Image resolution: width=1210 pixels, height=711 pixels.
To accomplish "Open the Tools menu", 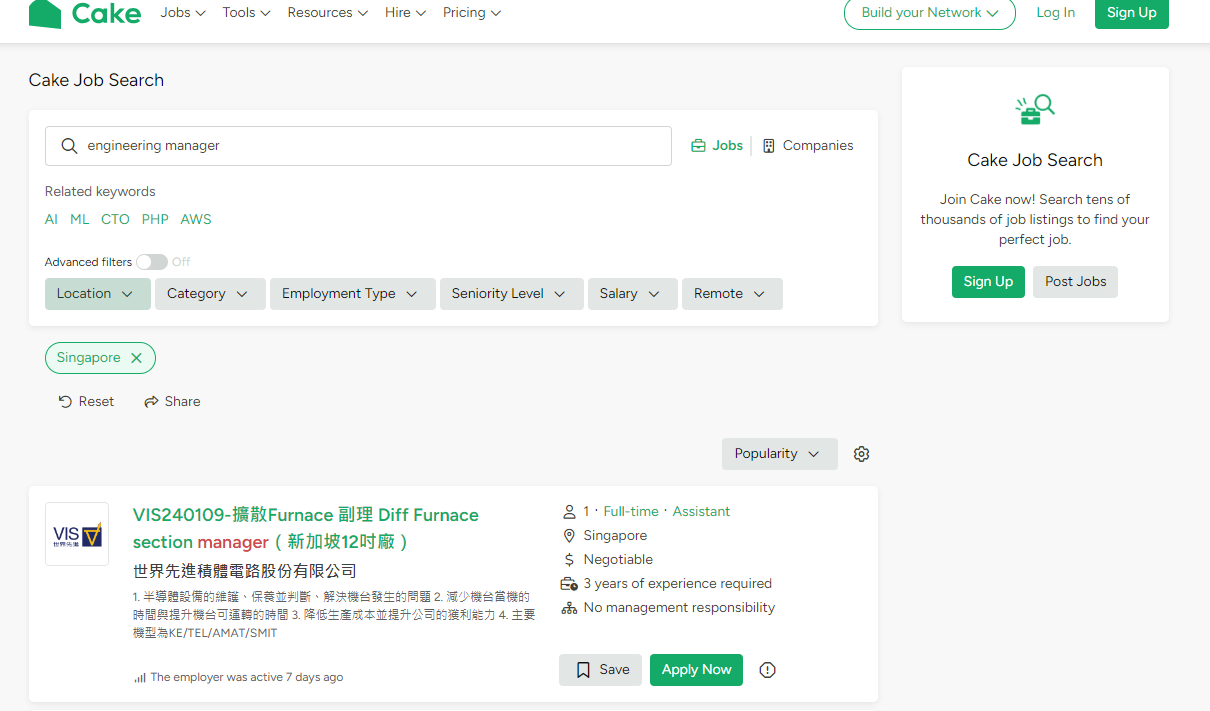I will pos(246,13).
